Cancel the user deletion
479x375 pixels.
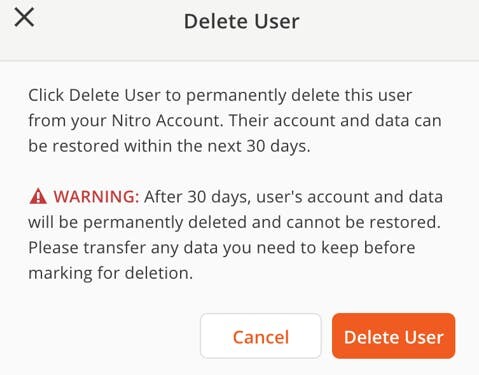261,336
